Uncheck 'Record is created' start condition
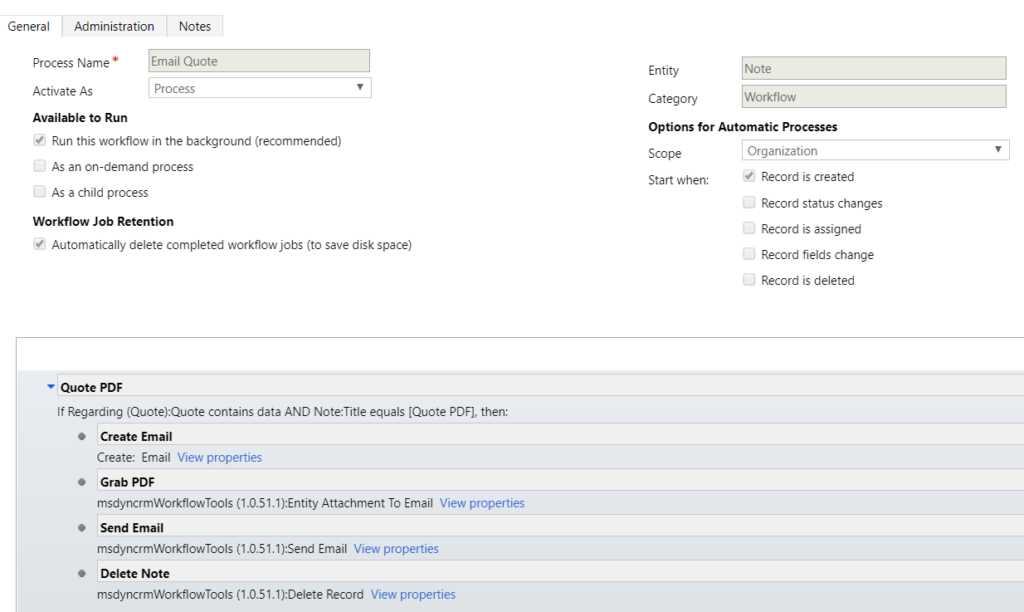Screen dimensions: 1024x612 [749, 176]
